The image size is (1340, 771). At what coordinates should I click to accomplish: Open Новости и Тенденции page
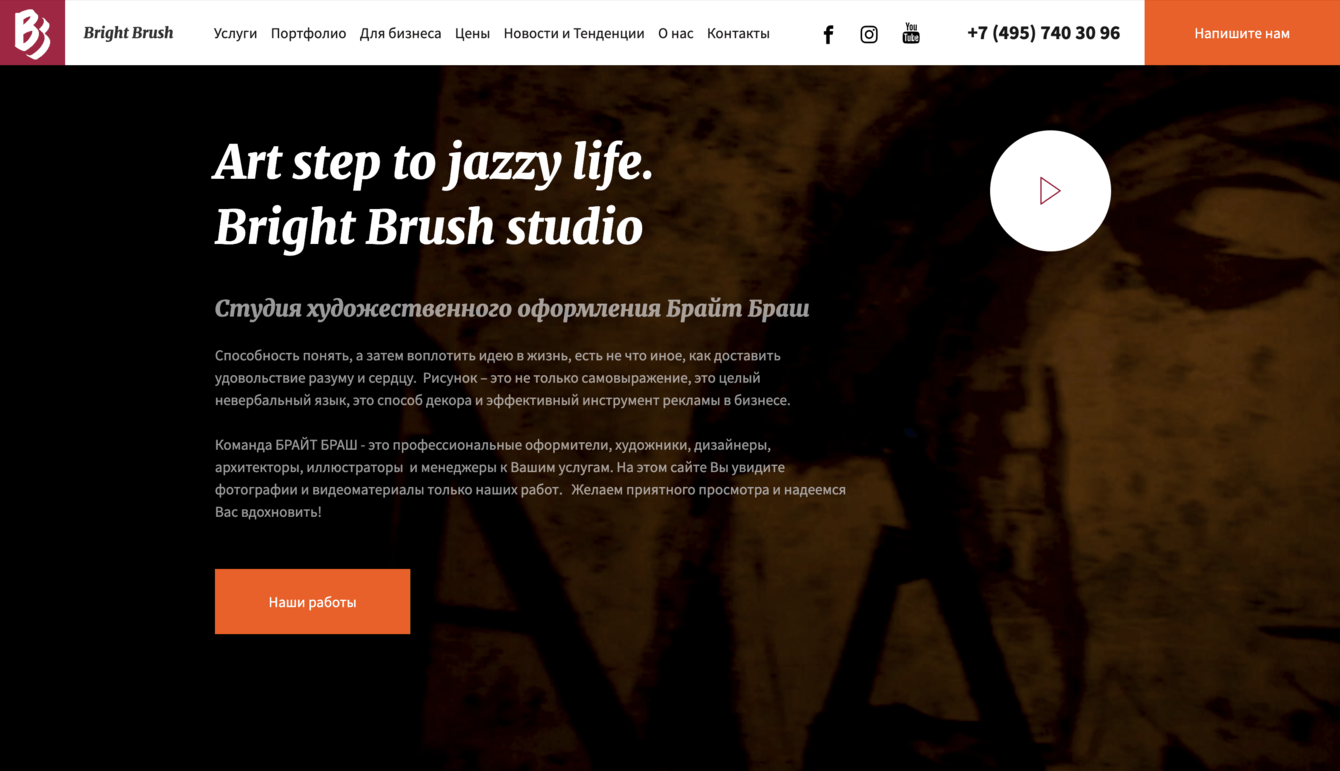[x=574, y=33]
